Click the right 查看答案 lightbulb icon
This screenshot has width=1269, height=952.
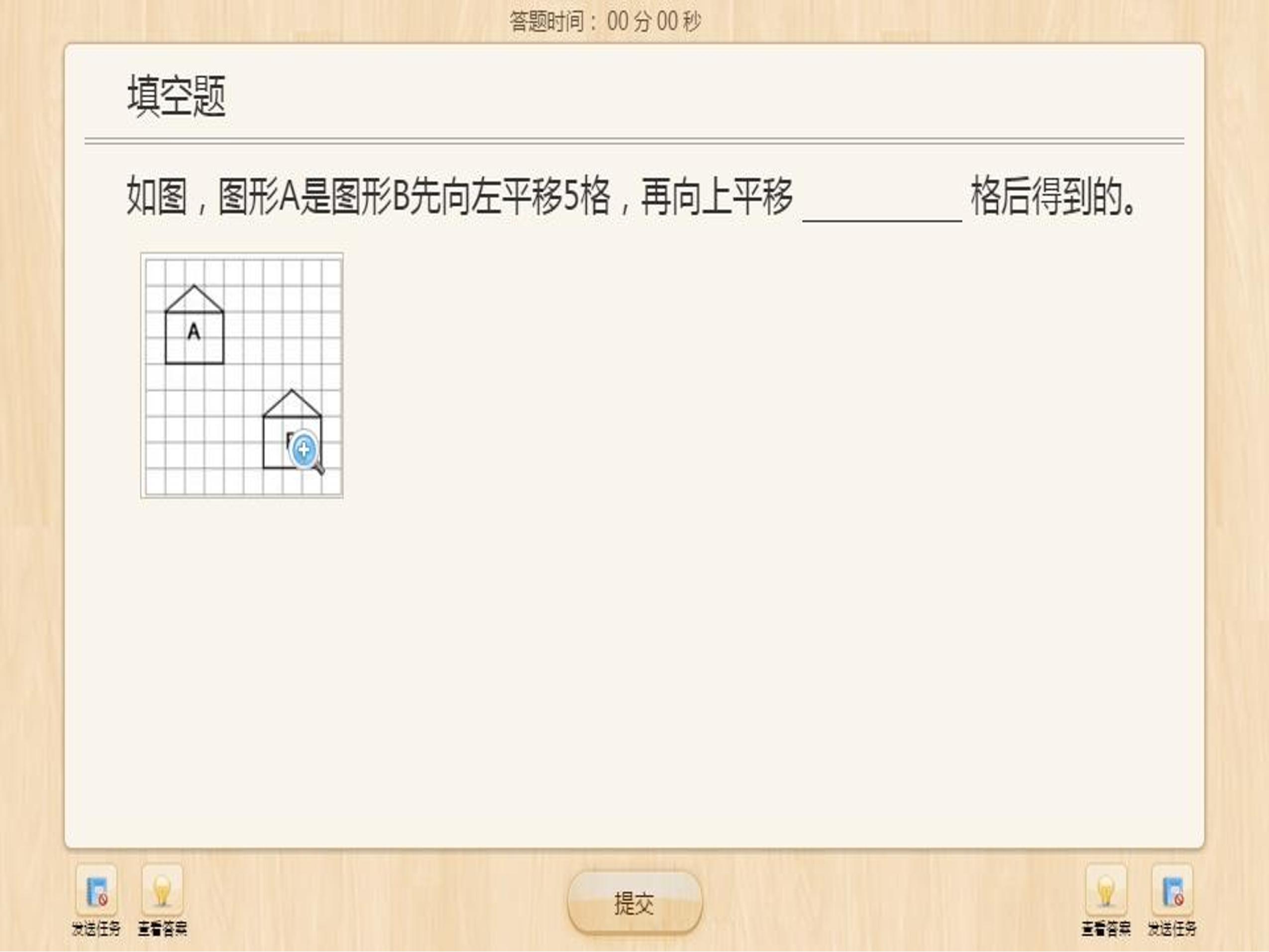click(x=1106, y=890)
